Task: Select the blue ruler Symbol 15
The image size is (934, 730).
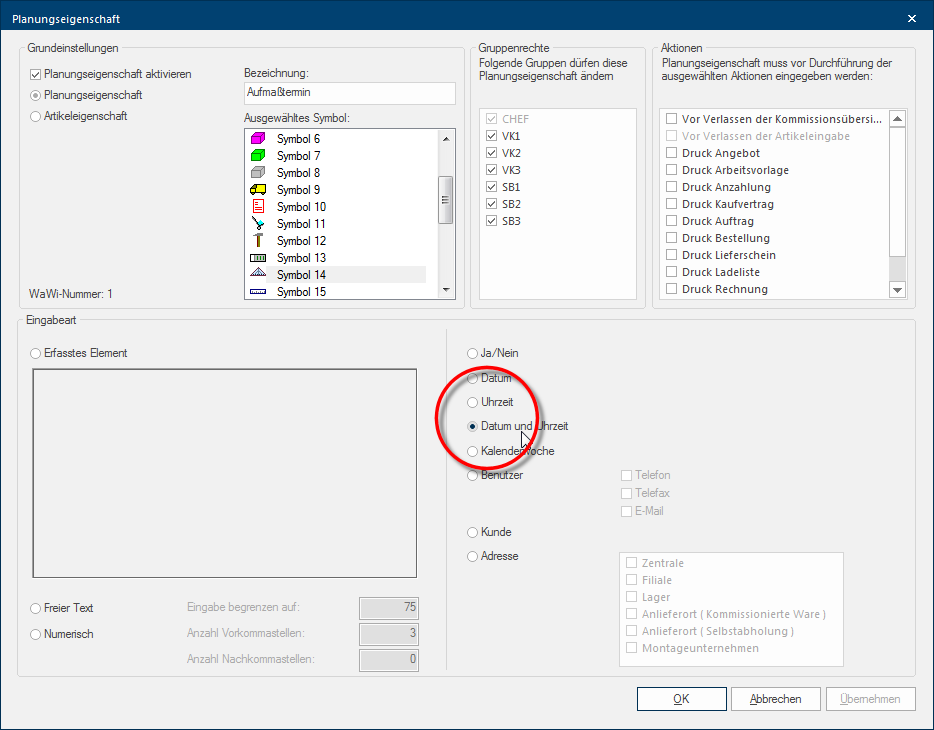Action: [300, 292]
